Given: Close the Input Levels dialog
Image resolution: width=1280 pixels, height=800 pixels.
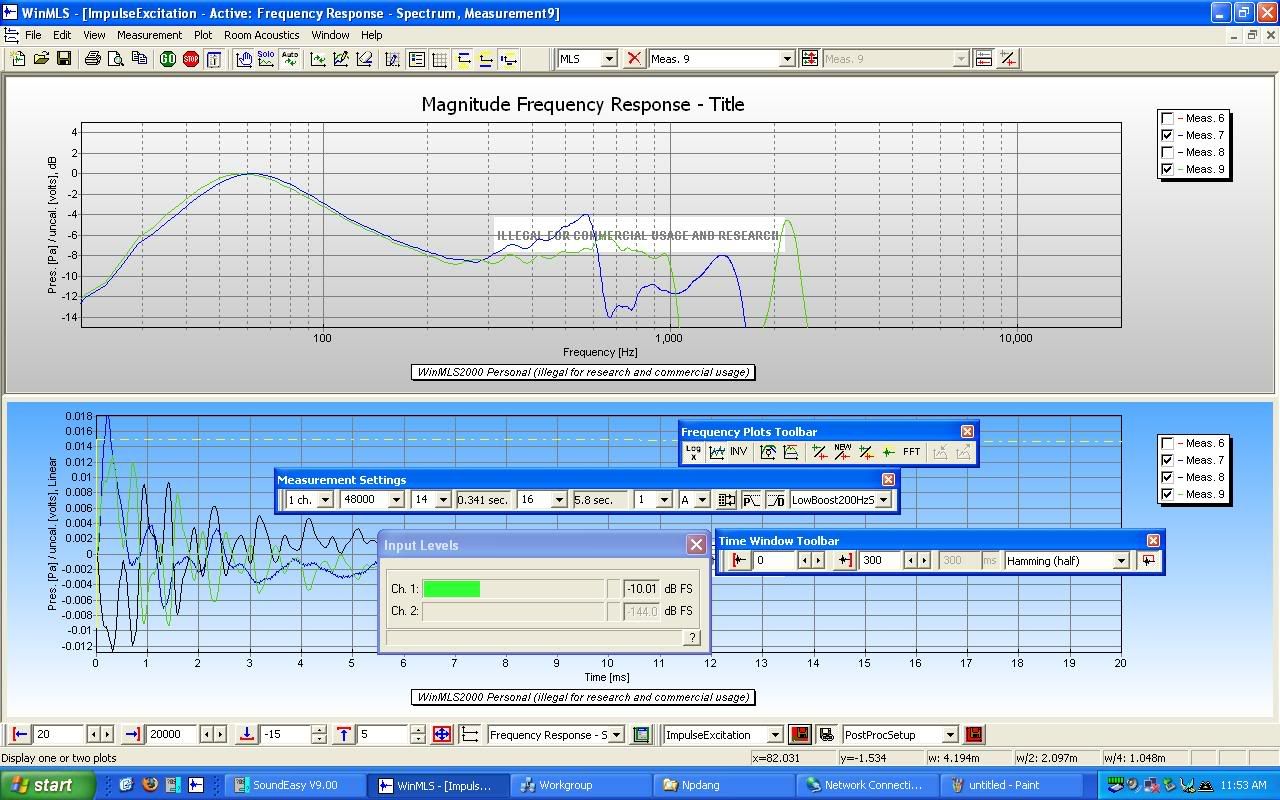Looking at the screenshot, I should coord(696,545).
